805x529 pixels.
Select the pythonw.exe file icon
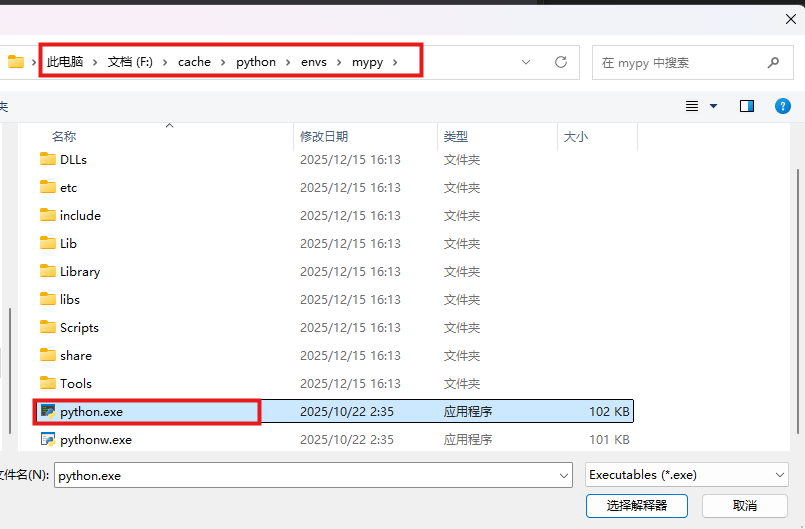[47, 439]
